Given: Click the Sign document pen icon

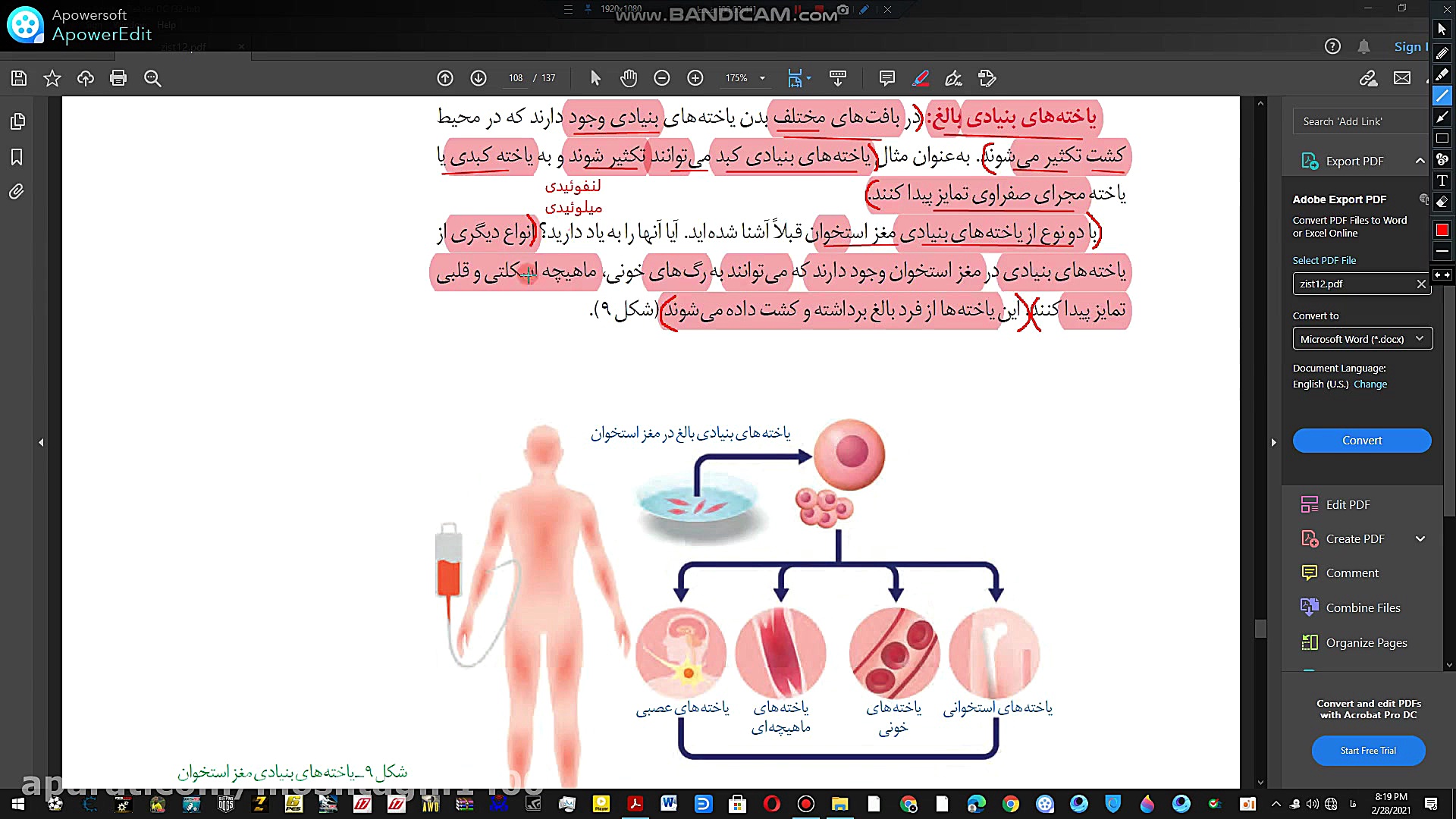Looking at the screenshot, I should tap(954, 78).
